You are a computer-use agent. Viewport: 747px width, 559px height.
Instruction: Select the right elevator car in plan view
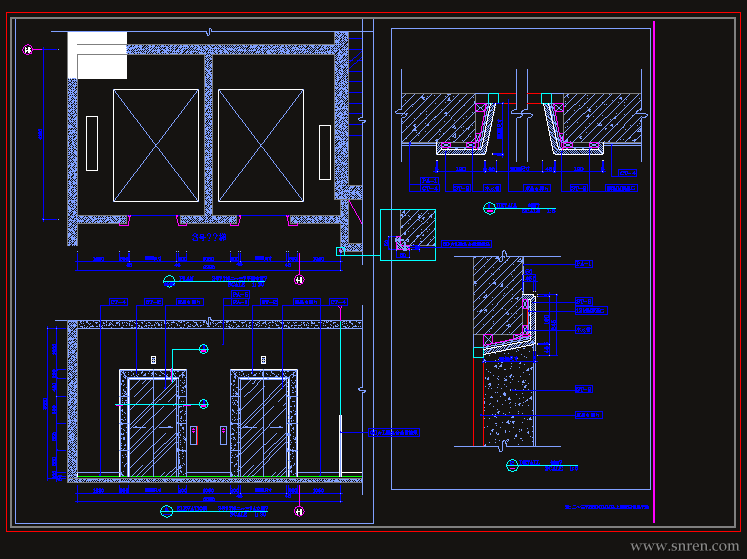click(x=261, y=145)
